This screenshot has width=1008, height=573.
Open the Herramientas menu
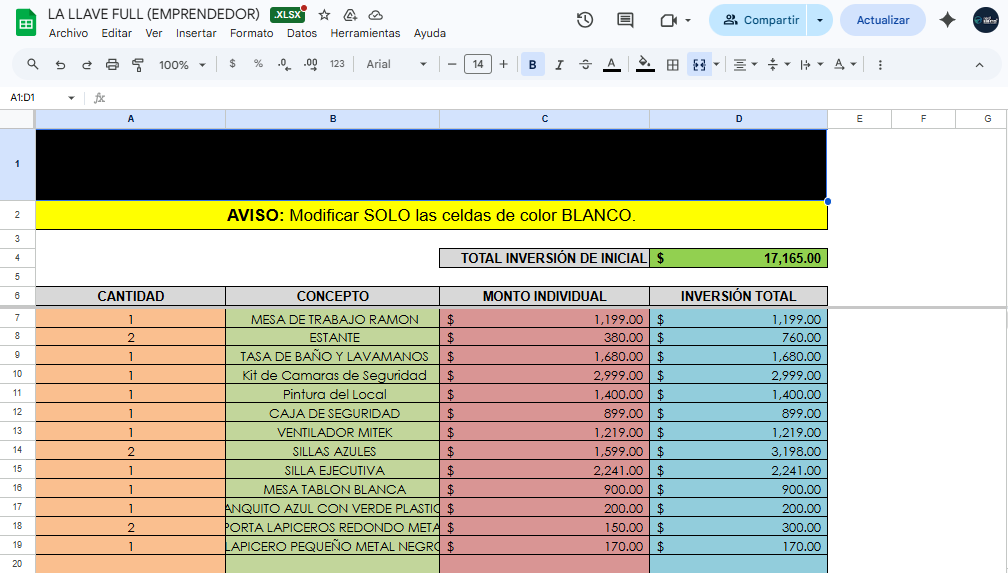pyautogui.click(x=365, y=33)
